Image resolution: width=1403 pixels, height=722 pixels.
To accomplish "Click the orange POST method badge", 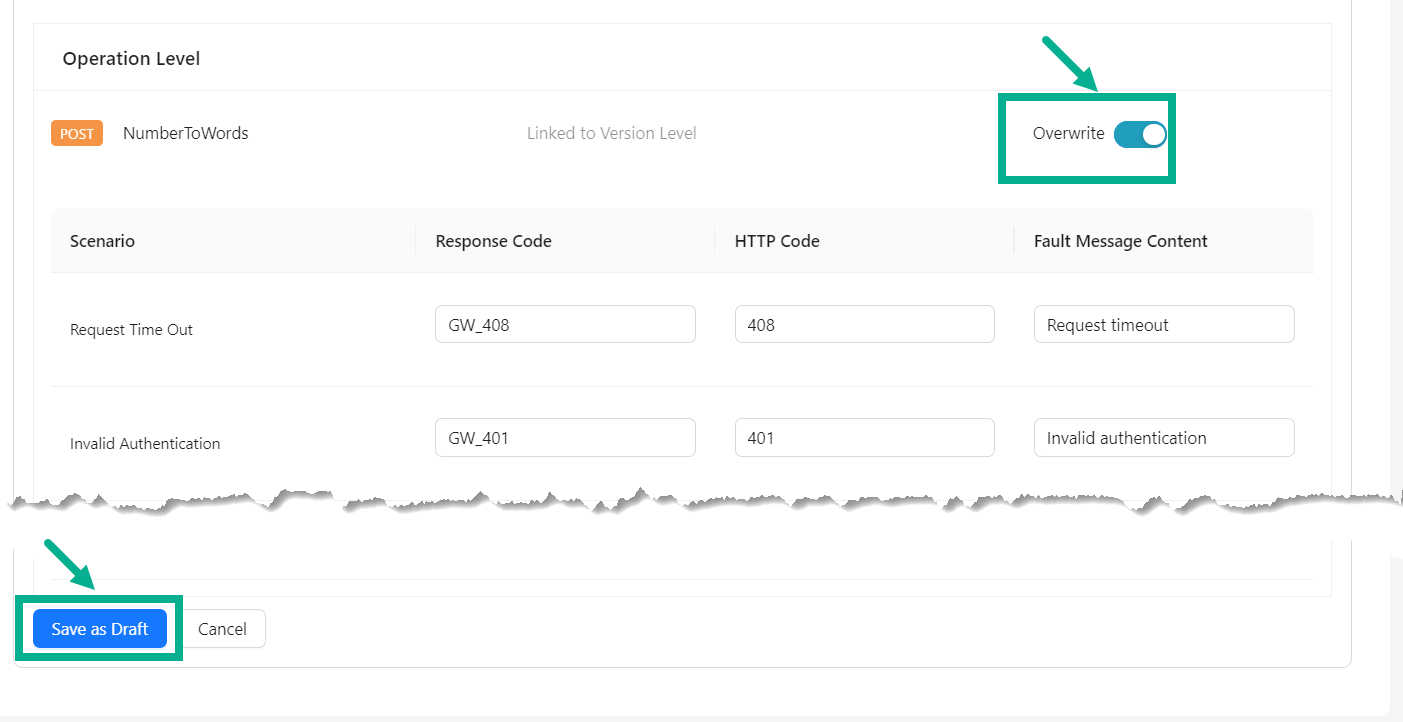I will 77,134.
